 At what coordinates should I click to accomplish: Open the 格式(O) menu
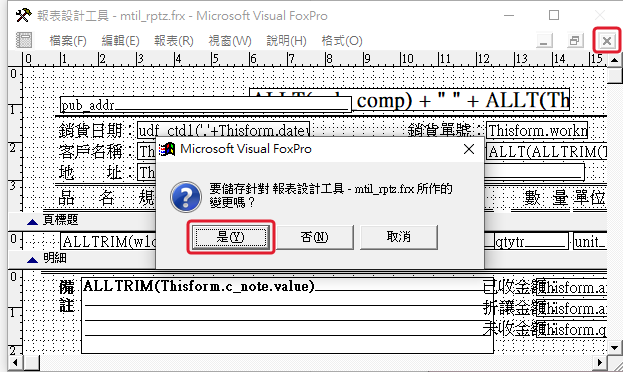(x=342, y=41)
